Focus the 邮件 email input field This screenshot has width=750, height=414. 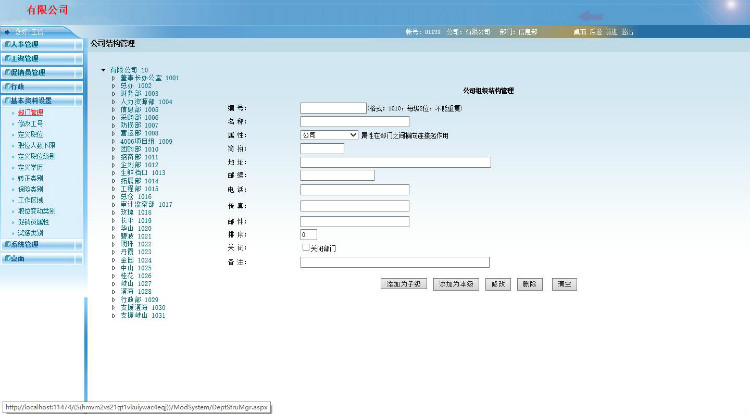[355, 221]
